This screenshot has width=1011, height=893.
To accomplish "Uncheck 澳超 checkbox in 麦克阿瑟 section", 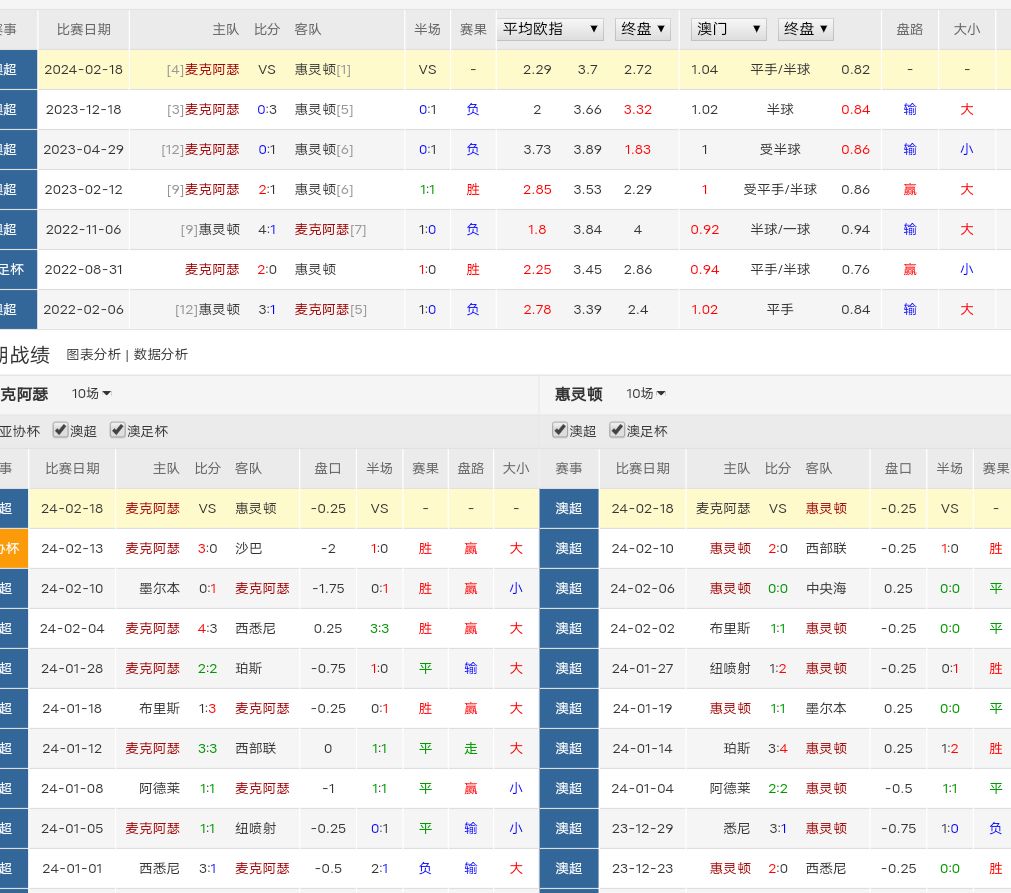I will (x=61, y=430).
